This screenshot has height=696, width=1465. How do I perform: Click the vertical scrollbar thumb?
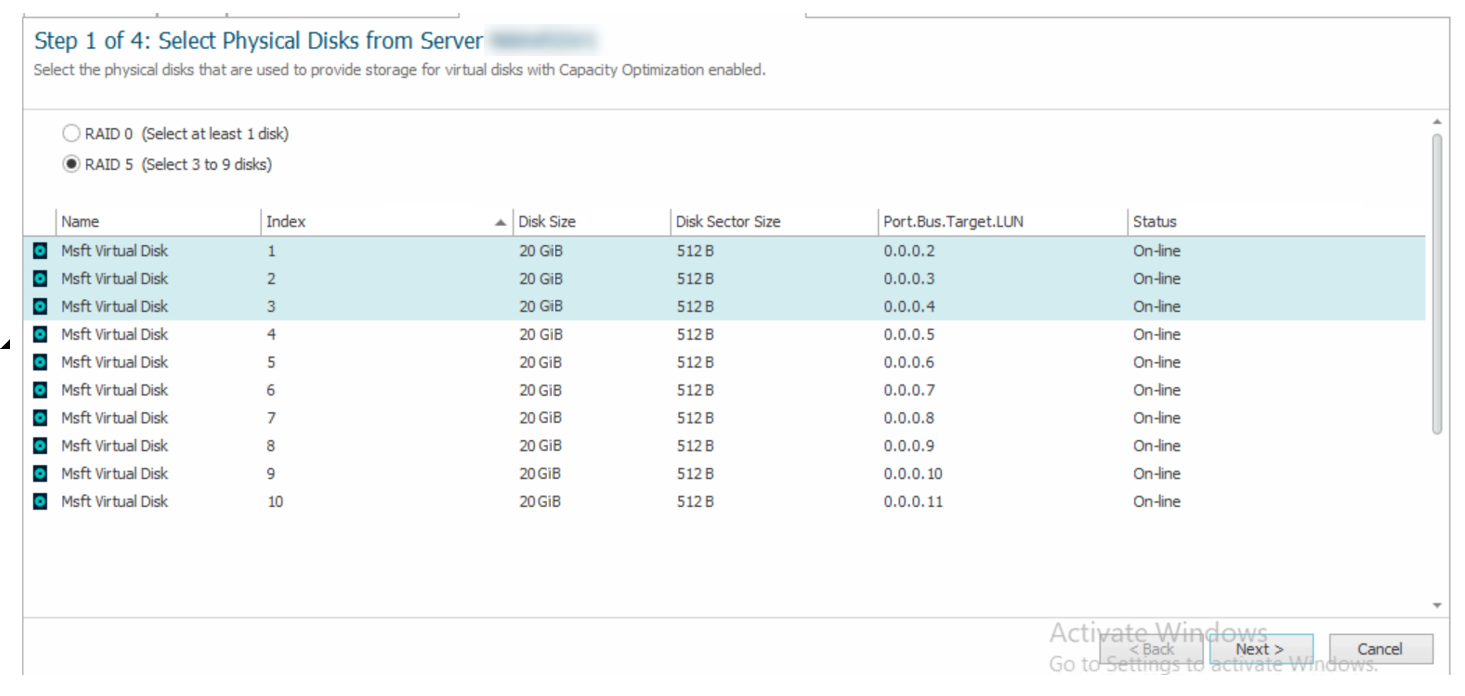click(1437, 285)
